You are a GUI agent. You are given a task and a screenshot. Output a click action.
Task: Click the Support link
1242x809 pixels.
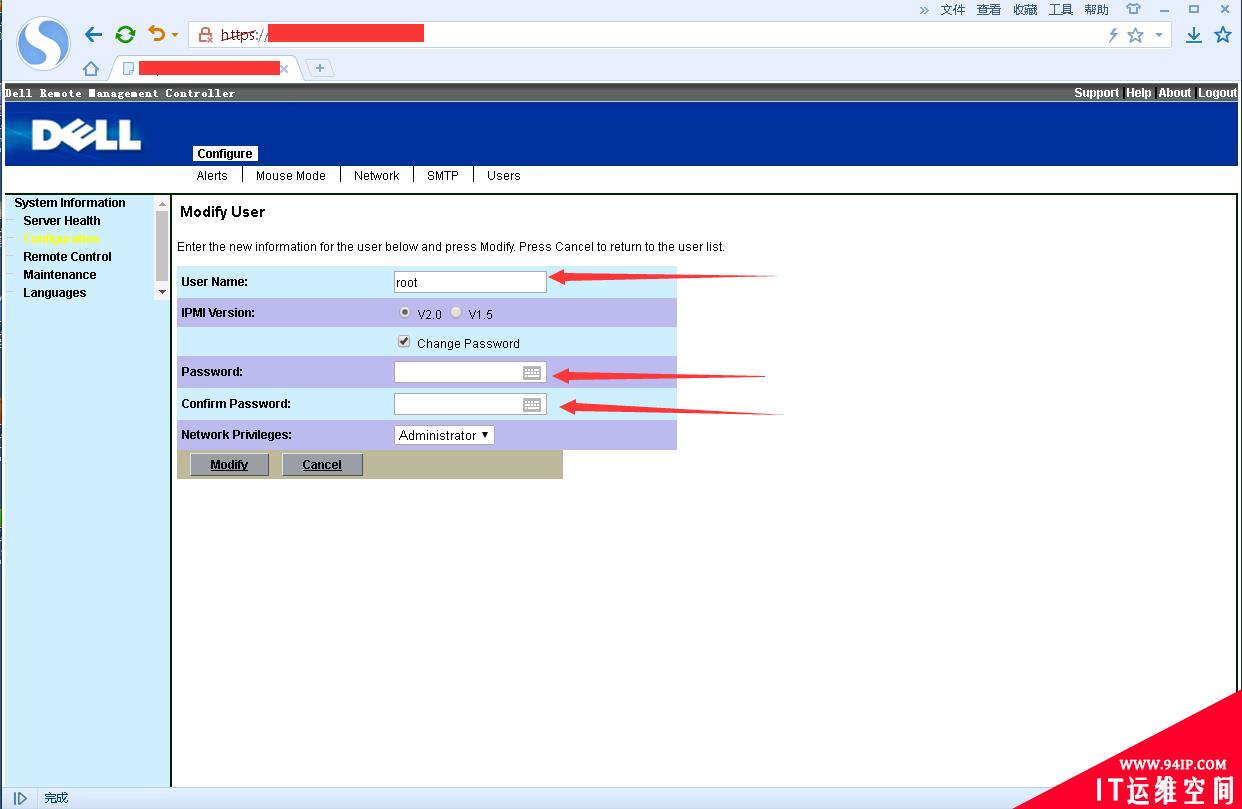point(1097,93)
